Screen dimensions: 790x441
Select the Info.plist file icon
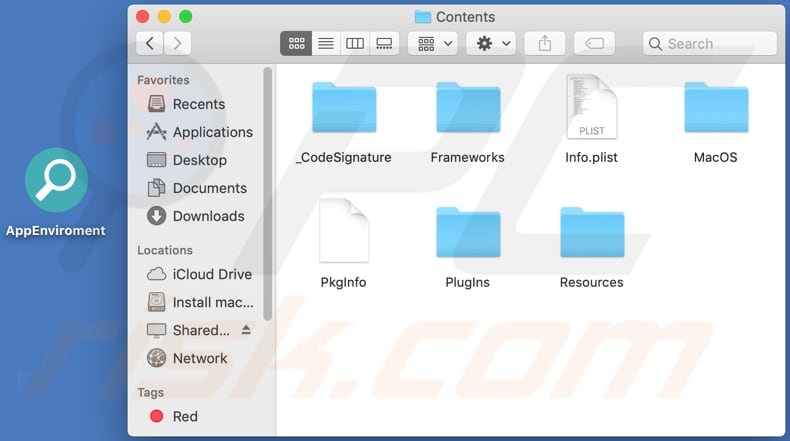[x=591, y=106]
